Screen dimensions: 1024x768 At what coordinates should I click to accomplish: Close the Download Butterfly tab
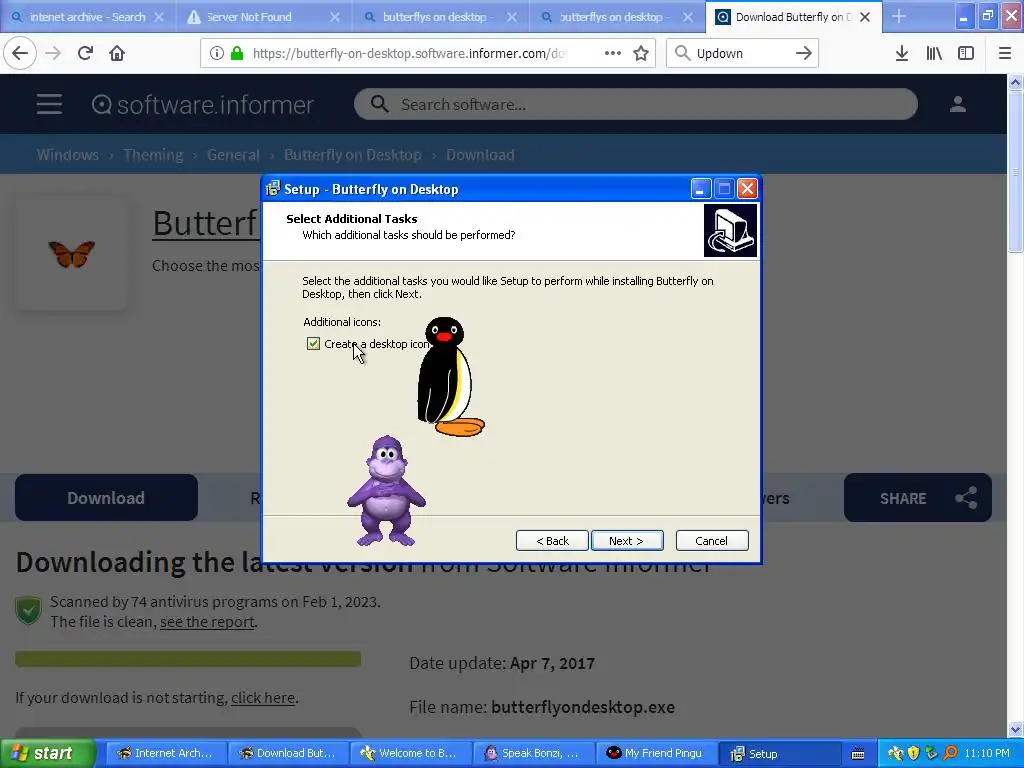coord(865,17)
